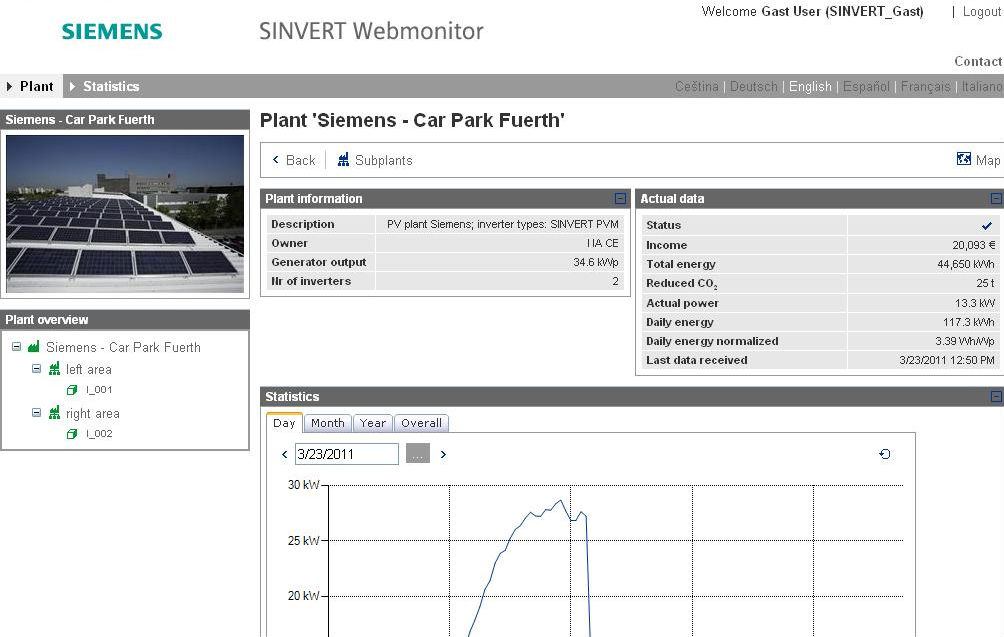Collapse Siemens - Car Park Fuerth tree node

click(x=17, y=346)
